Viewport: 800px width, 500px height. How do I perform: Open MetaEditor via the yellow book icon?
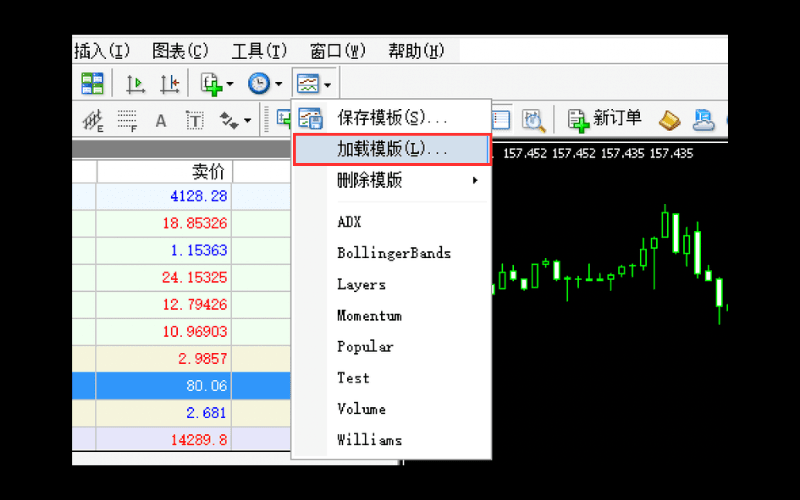669,120
